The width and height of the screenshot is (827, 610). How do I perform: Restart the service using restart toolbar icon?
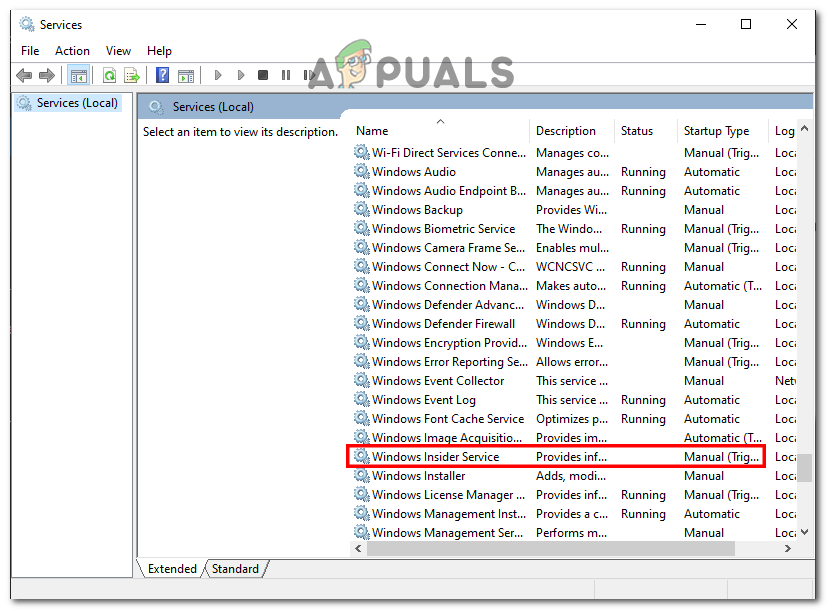click(x=308, y=74)
